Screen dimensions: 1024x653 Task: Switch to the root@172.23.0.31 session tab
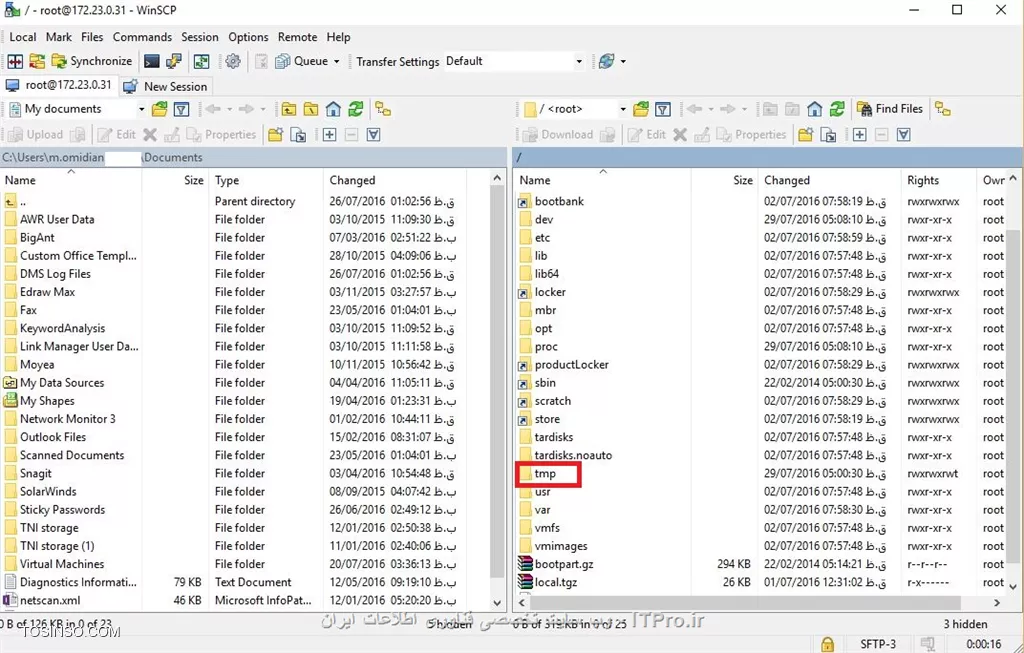coord(59,86)
